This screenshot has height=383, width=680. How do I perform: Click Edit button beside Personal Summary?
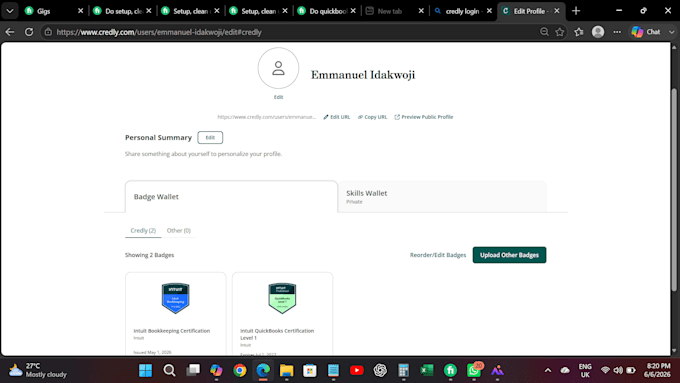[x=210, y=137]
